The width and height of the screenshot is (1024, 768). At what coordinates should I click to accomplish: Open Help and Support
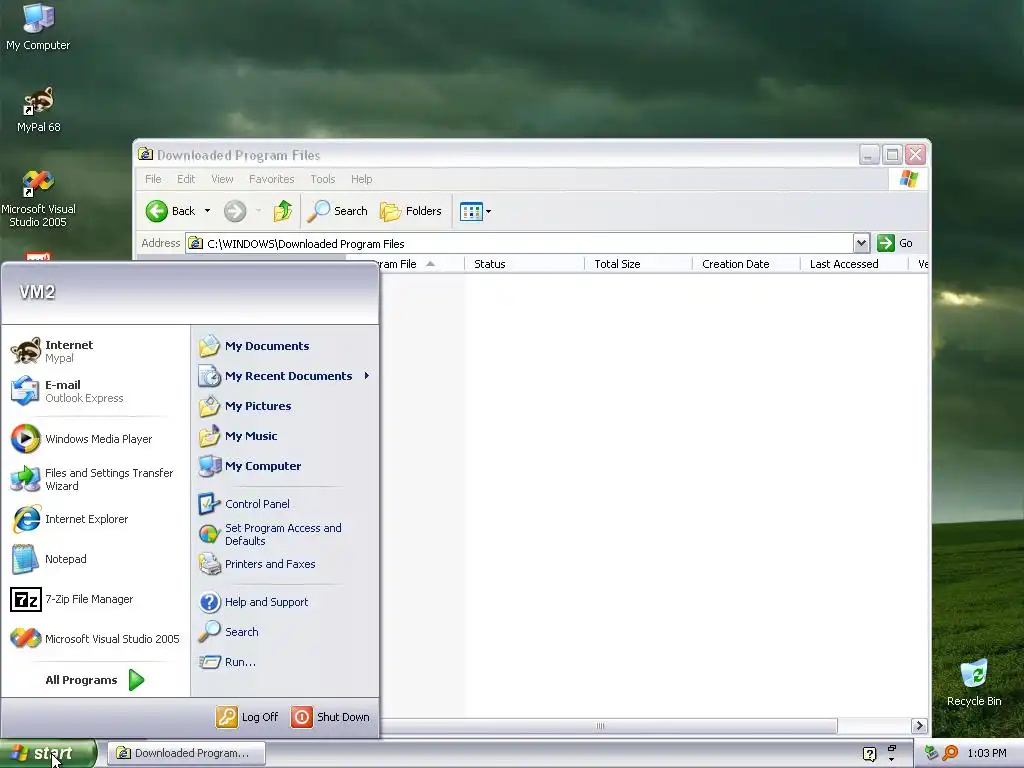point(285,602)
